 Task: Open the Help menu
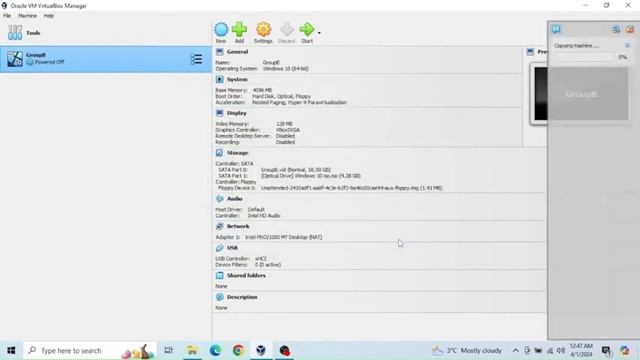tap(49, 16)
